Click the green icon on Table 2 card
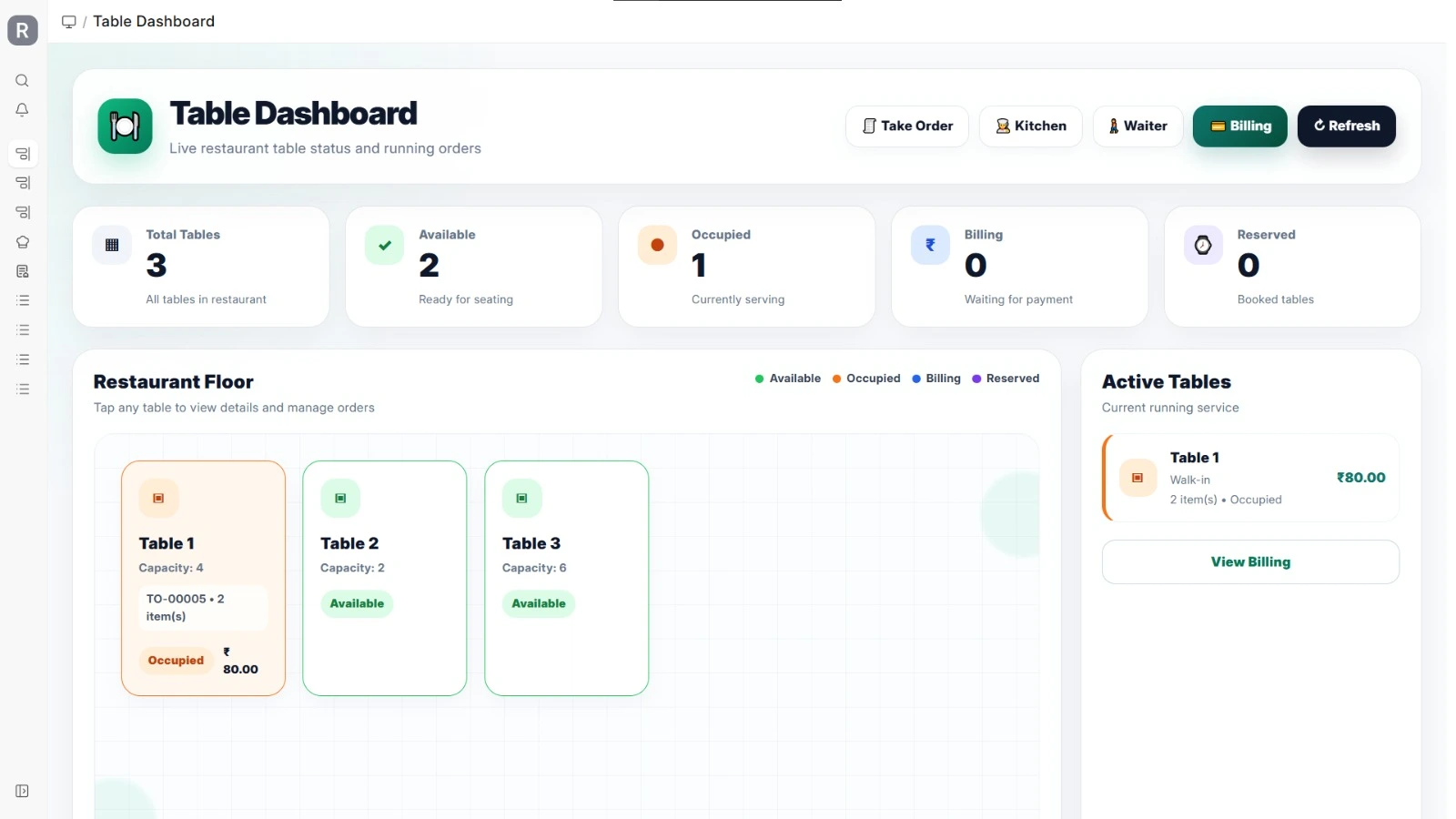Viewport: 1456px width, 819px height. coord(340,498)
